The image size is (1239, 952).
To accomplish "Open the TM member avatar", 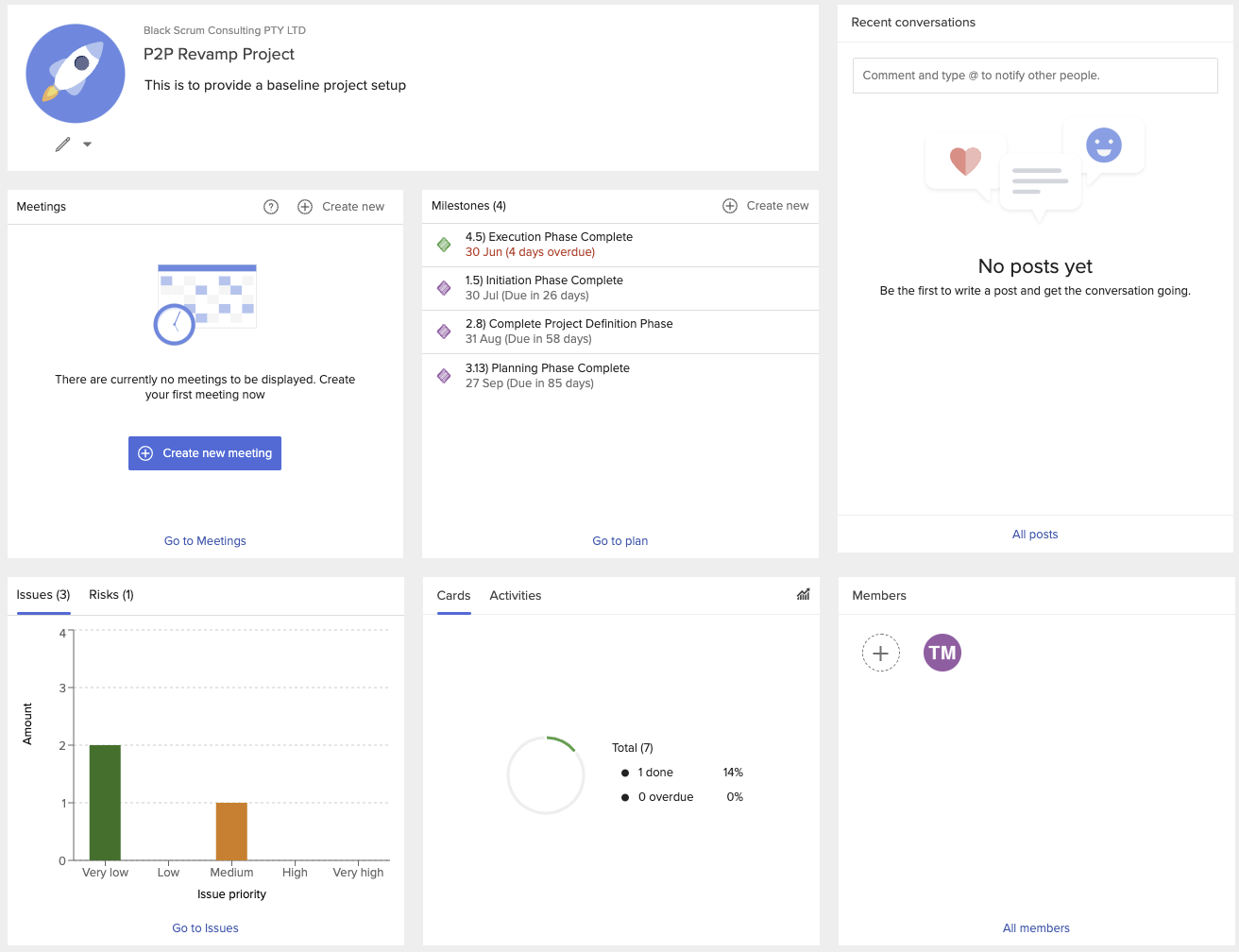I will click(x=942, y=653).
